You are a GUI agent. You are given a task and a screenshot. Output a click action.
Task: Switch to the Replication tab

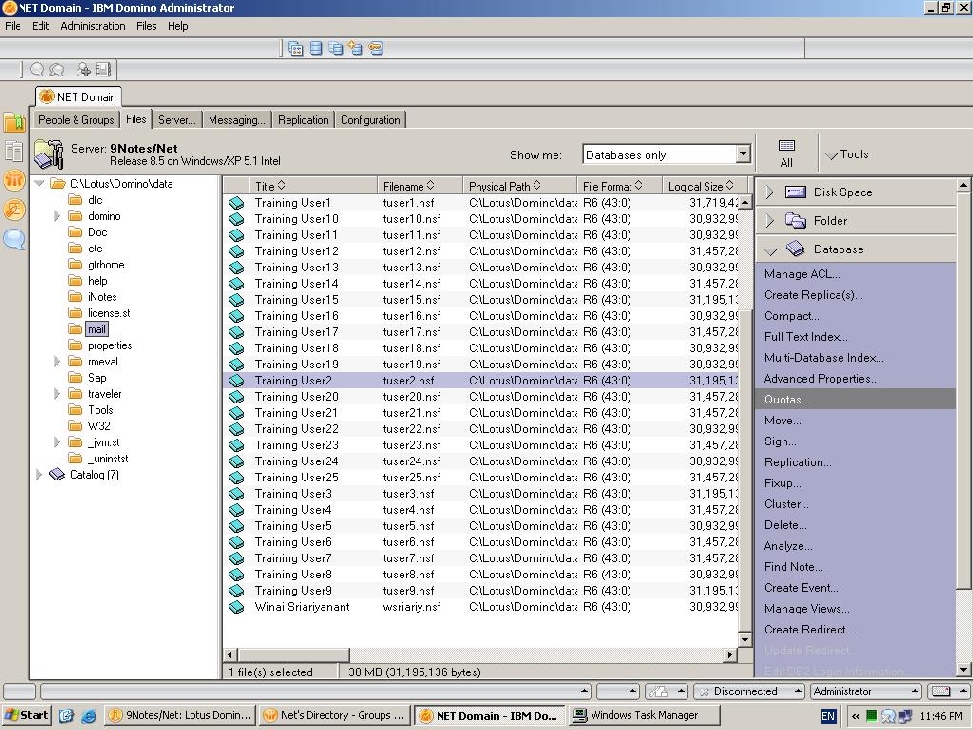coord(303,120)
